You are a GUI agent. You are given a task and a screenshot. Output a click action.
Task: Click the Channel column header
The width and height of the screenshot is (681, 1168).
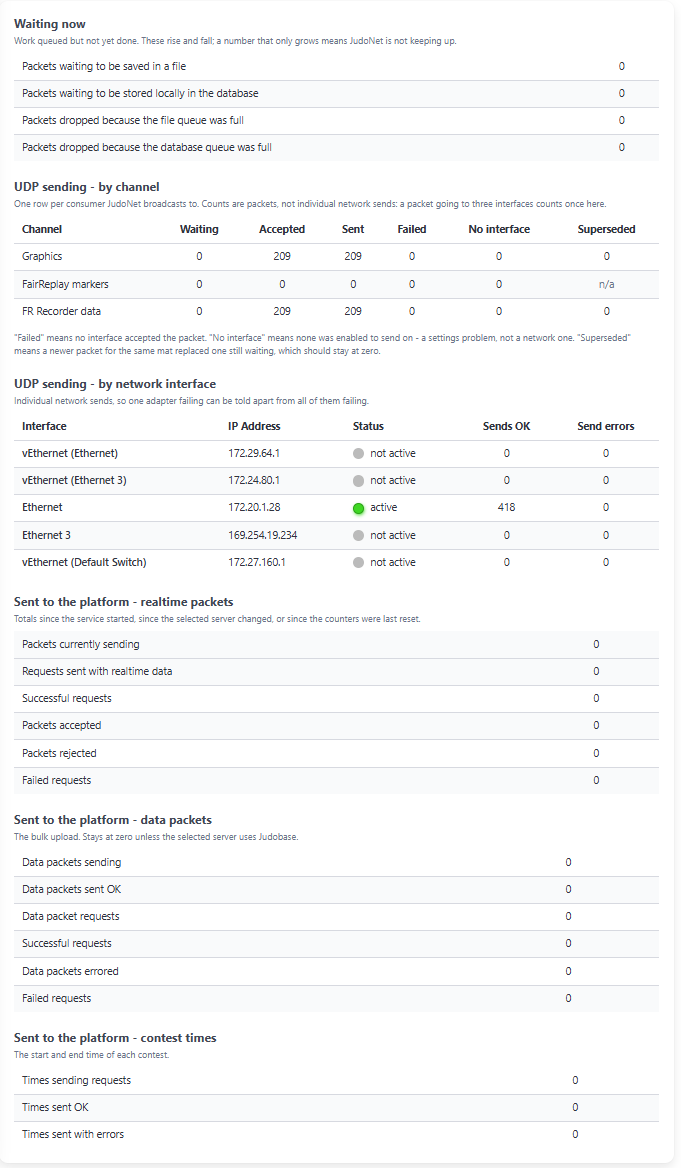tap(42, 229)
